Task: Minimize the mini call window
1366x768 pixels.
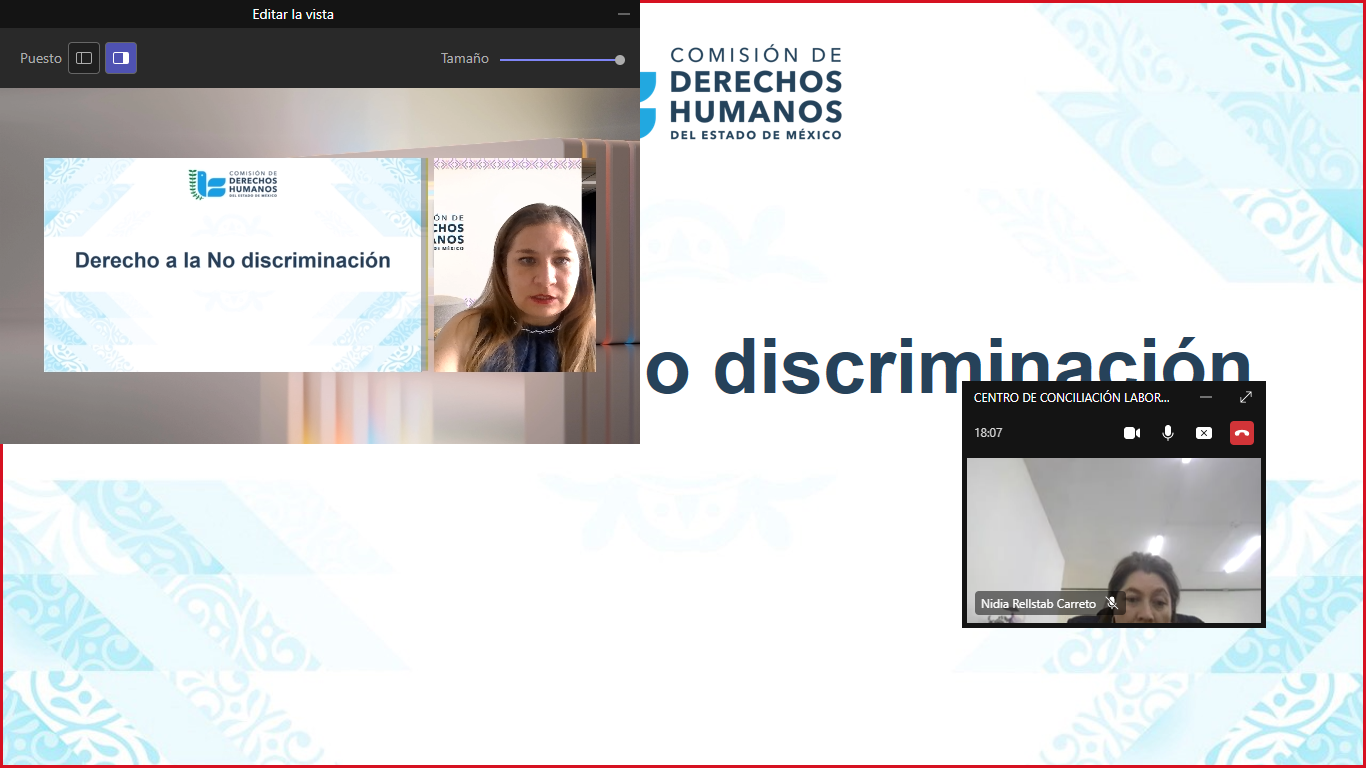Action: click(1206, 397)
